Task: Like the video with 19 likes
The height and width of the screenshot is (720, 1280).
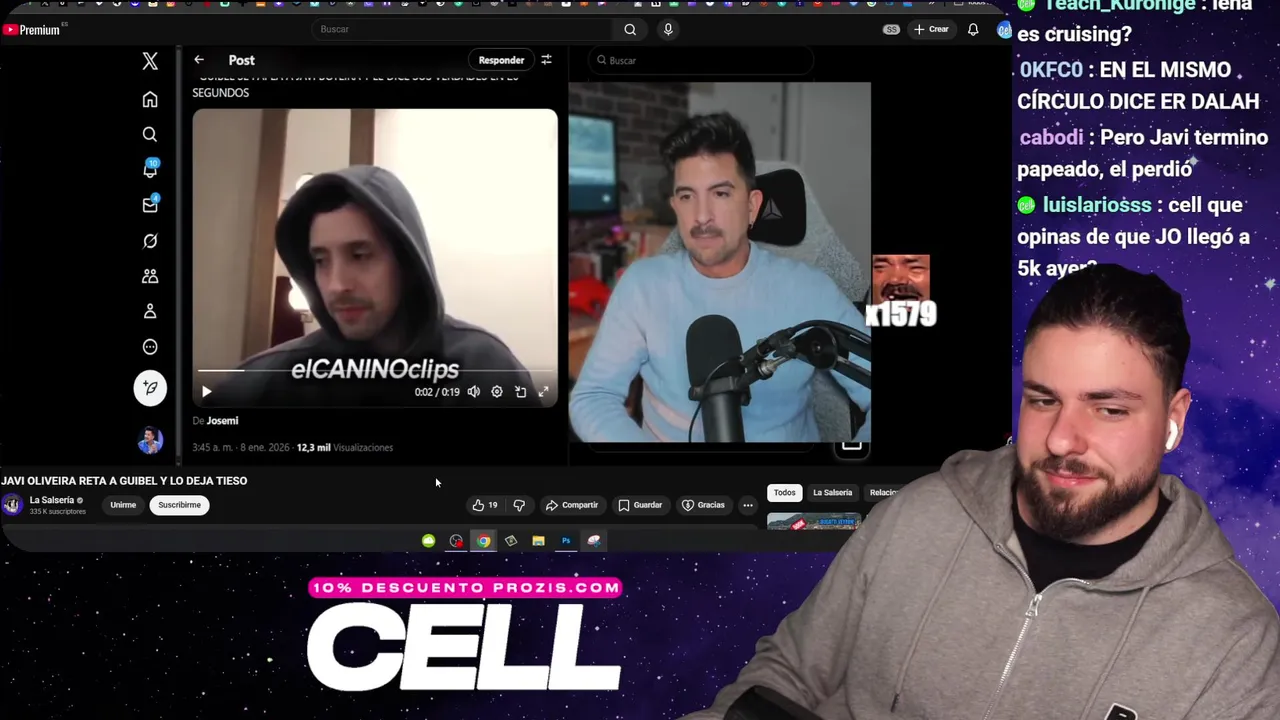Action: tap(485, 505)
